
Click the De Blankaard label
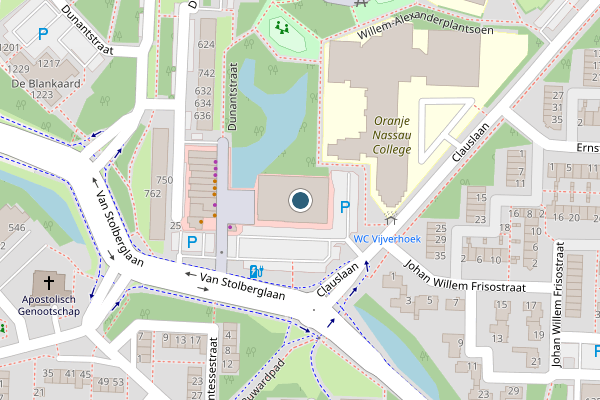[46, 83]
